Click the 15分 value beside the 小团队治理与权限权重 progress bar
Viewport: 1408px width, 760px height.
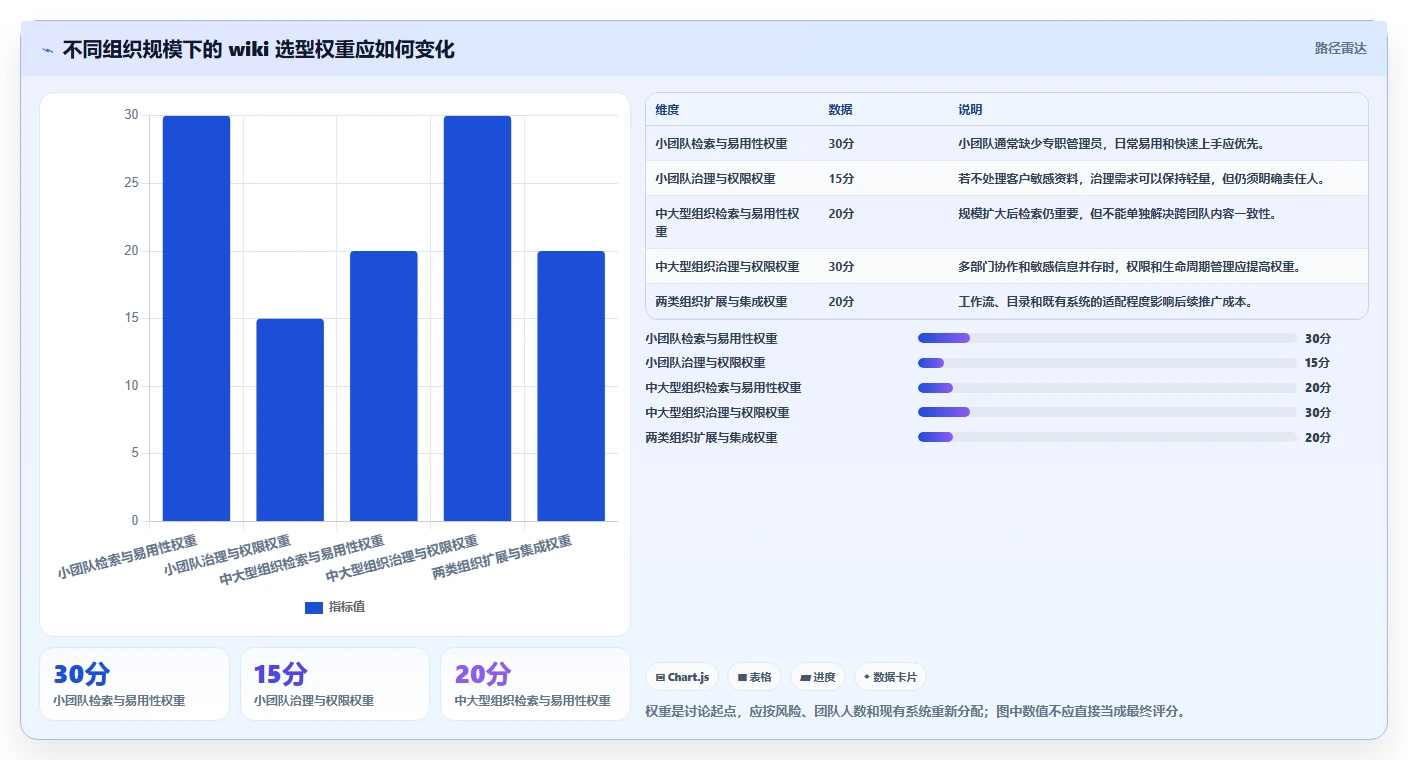1318,363
